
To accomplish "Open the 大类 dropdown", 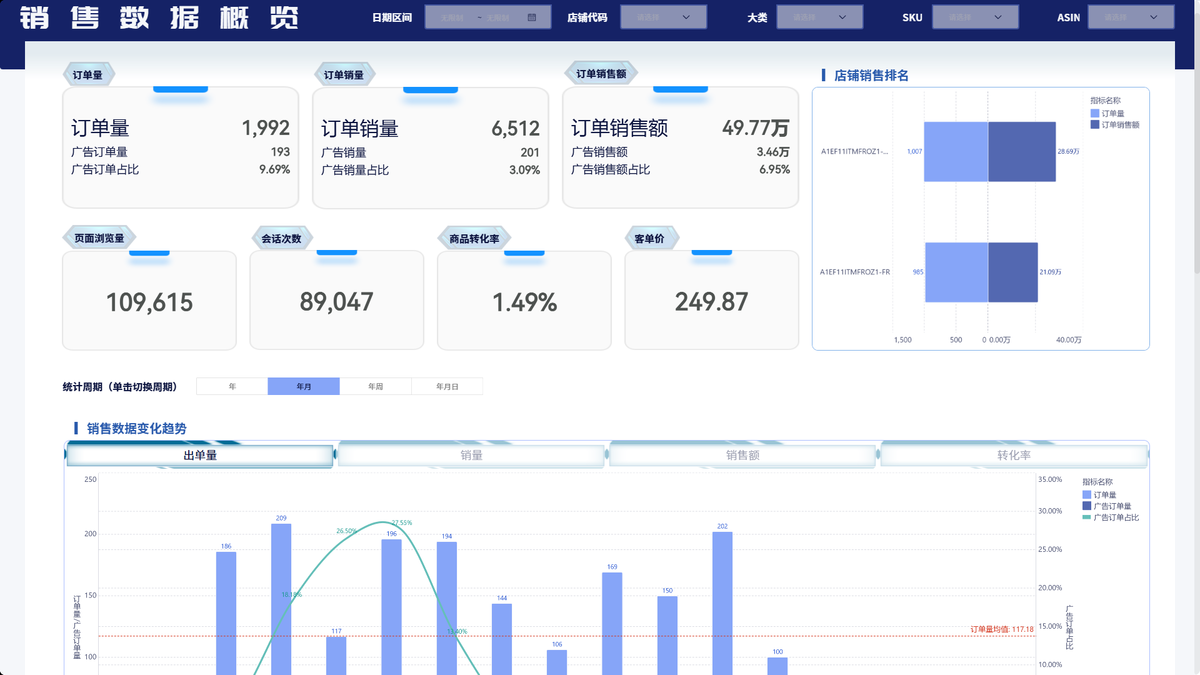I will pos(820,17).
